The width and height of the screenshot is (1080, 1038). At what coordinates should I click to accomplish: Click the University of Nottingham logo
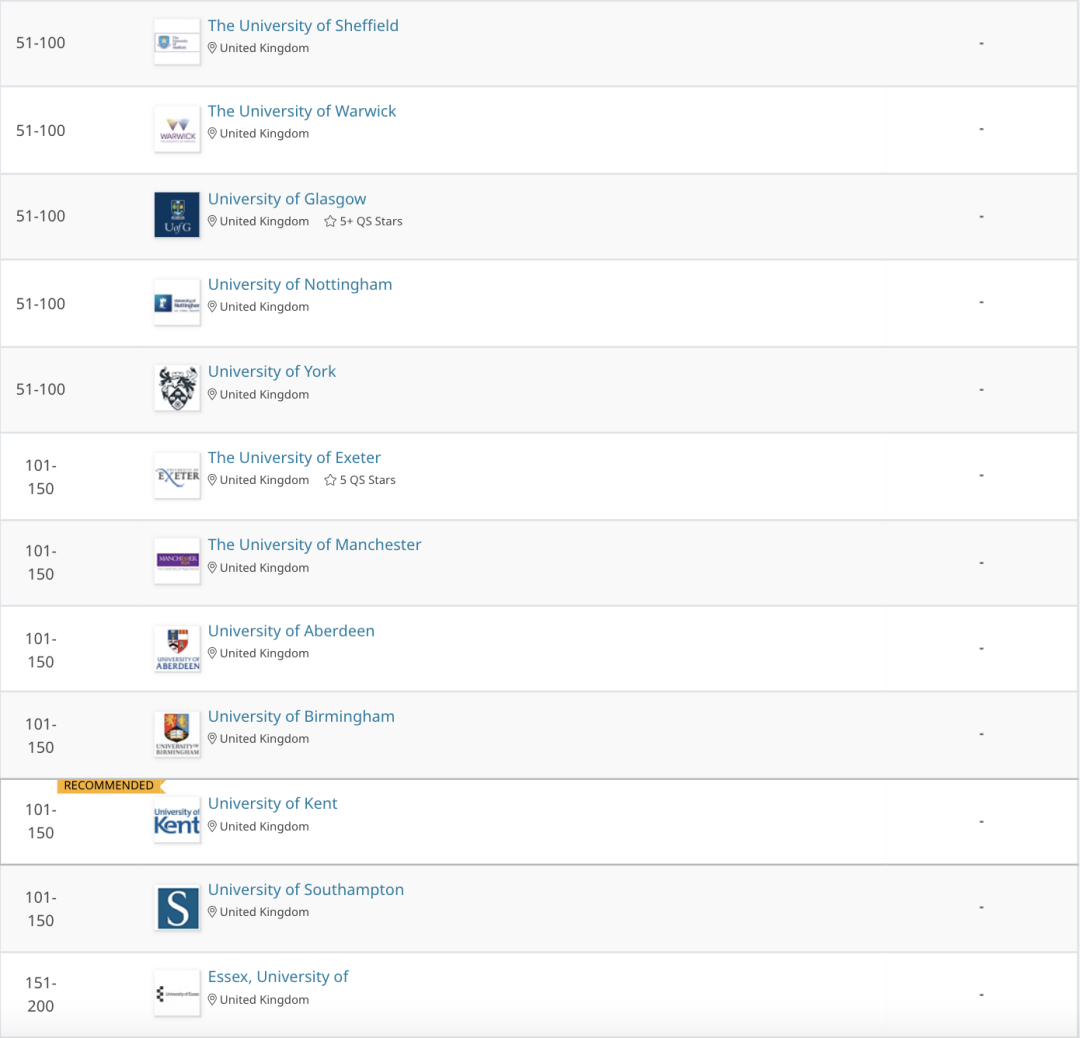(177, 302)
